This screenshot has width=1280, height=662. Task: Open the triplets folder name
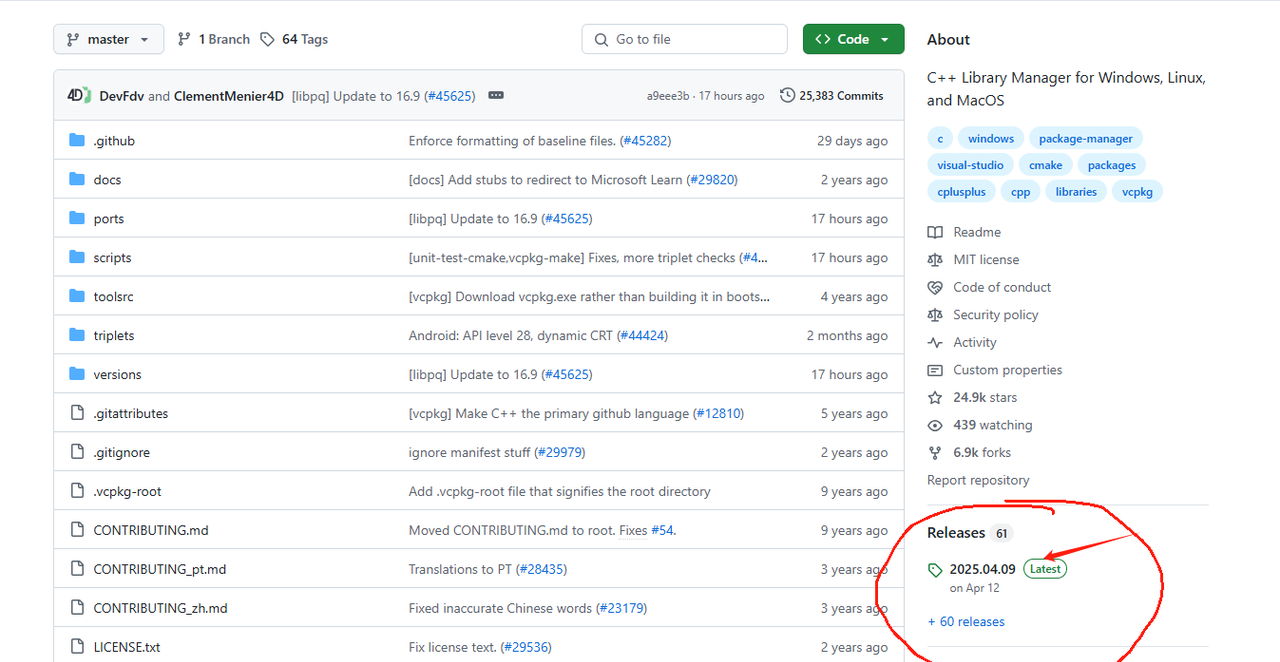pyautogui.click(x=114, y=336)
